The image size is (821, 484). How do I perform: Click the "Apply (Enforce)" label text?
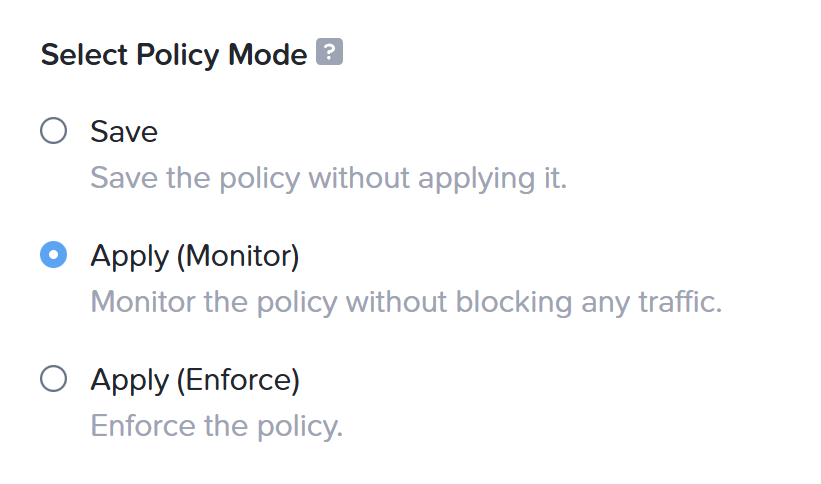(195, 380)
